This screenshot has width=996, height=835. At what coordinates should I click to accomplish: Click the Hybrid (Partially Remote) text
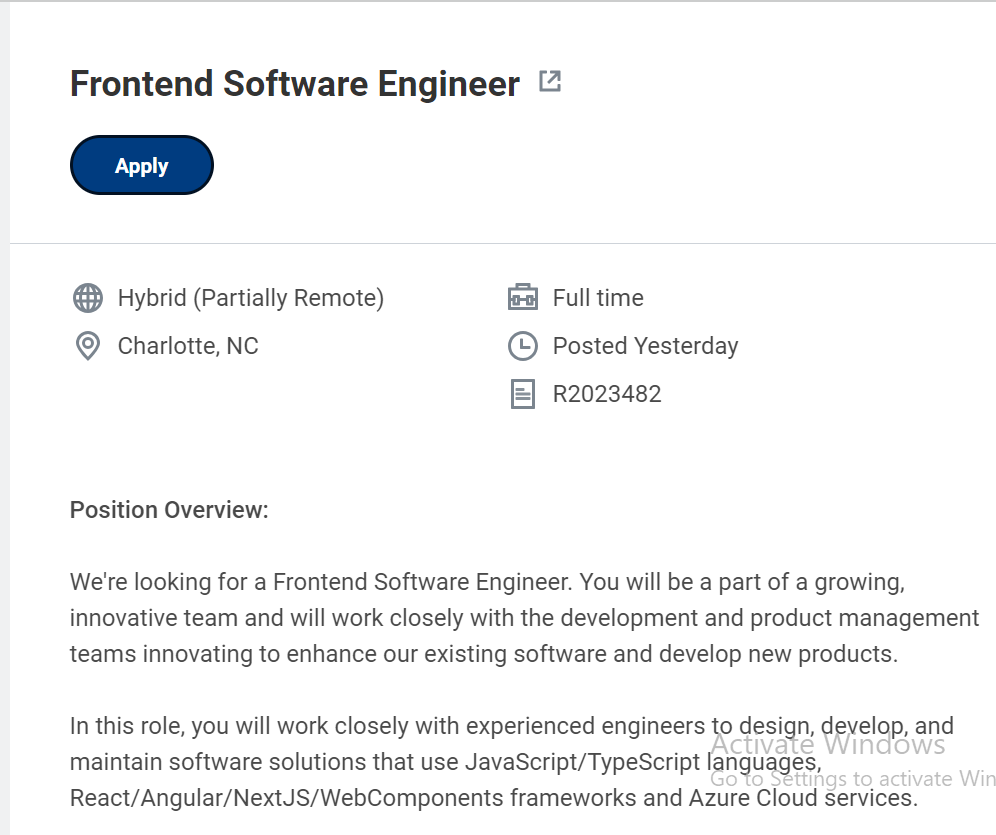pos(251,298)
